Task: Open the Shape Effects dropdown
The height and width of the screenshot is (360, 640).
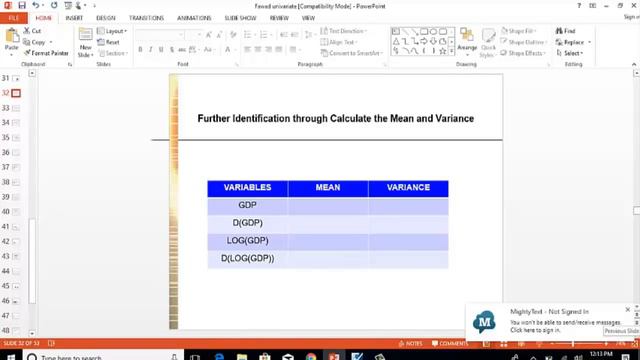Action: (x=523, y=53)
